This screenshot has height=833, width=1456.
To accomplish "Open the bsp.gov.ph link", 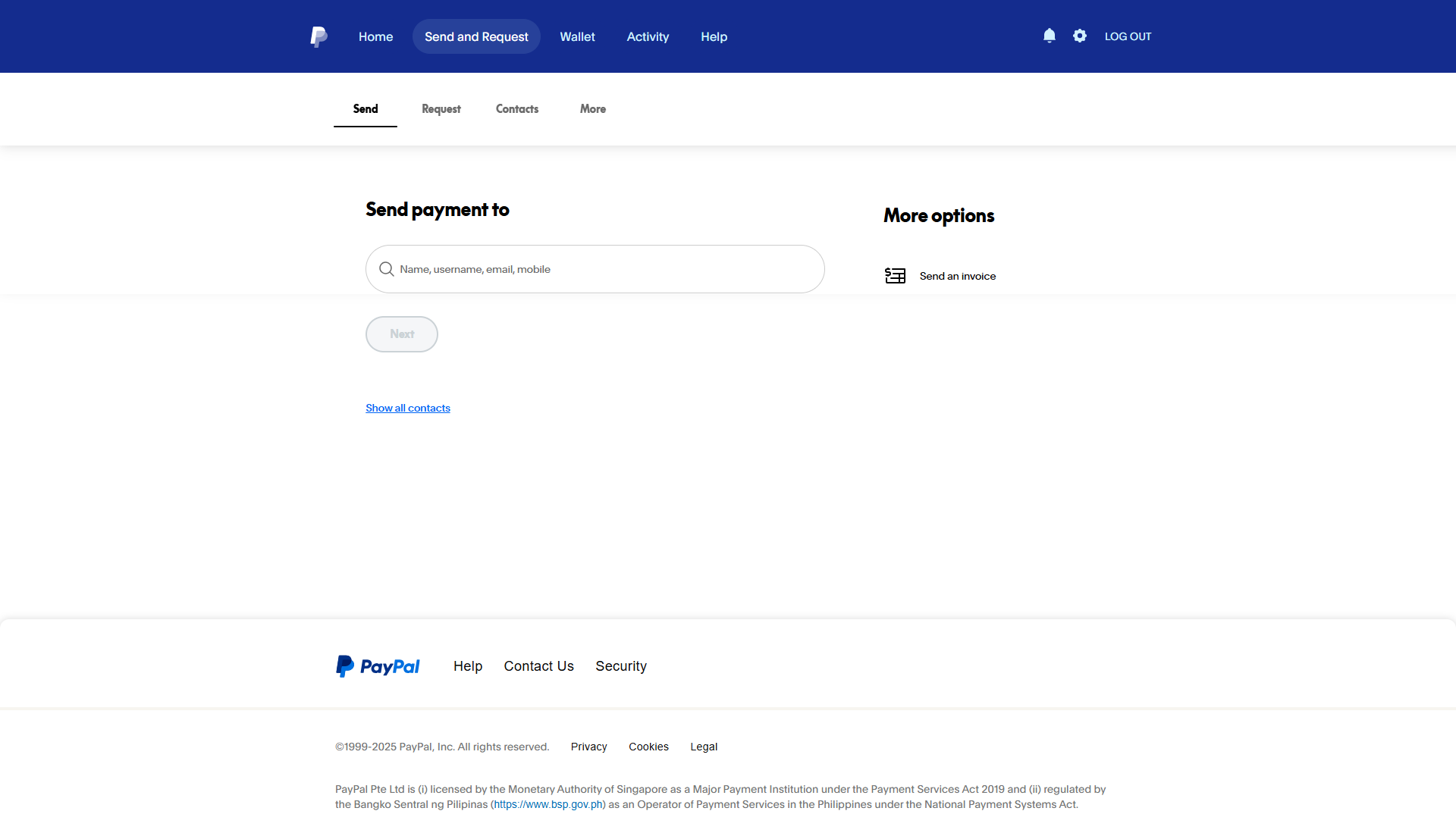I will pyautogui.click(x=548, y=804).
